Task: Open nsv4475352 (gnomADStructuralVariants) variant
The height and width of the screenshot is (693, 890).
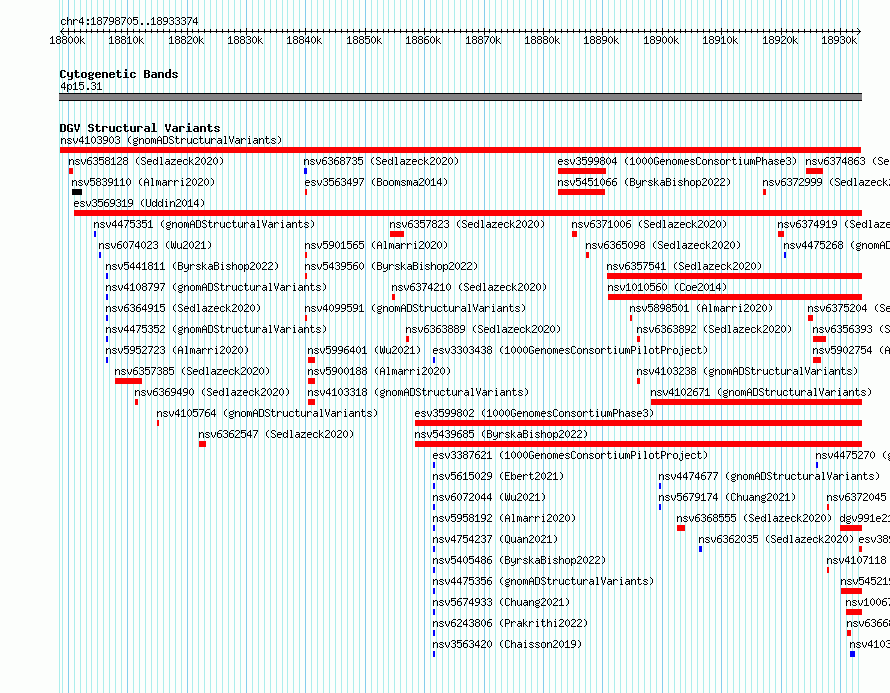Action: [x=216, y=329]
